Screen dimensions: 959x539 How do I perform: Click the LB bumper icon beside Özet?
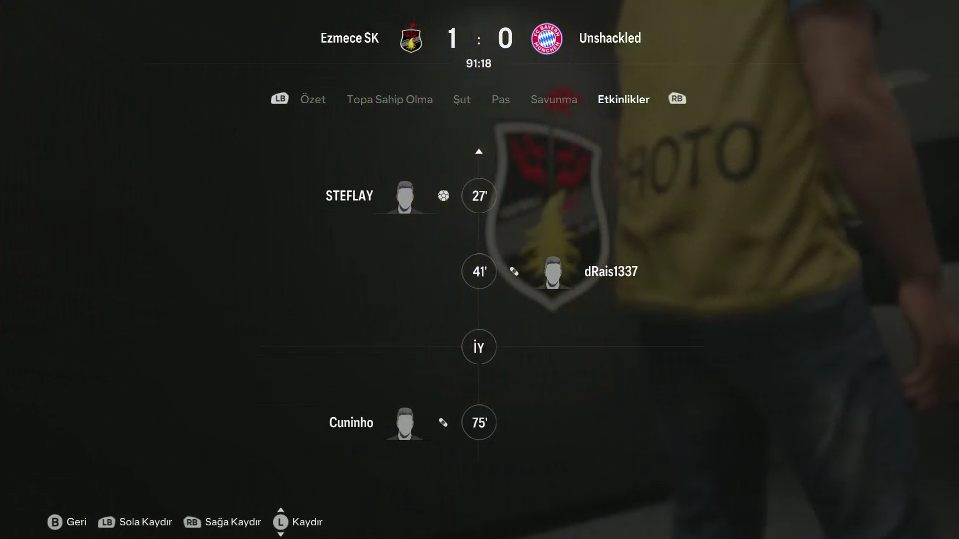(x=280, y=99)
